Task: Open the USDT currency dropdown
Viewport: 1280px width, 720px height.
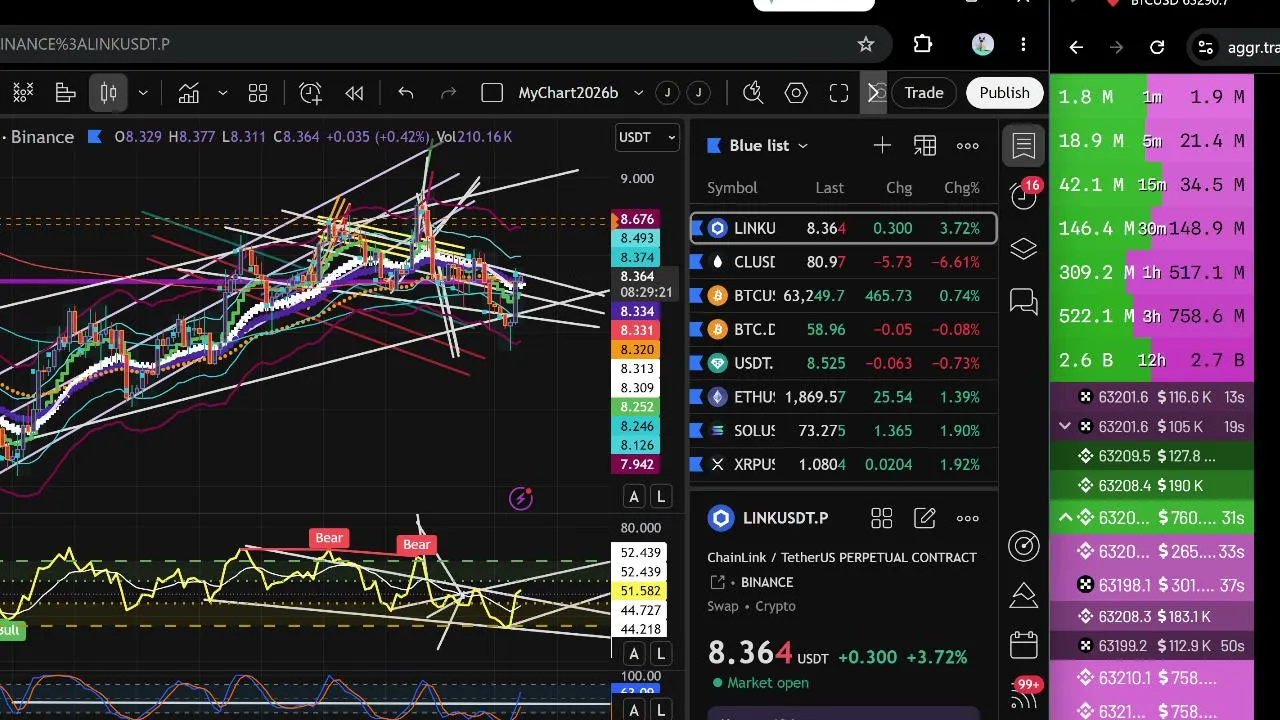Action: pyautogui.click(x=647, y=137)
